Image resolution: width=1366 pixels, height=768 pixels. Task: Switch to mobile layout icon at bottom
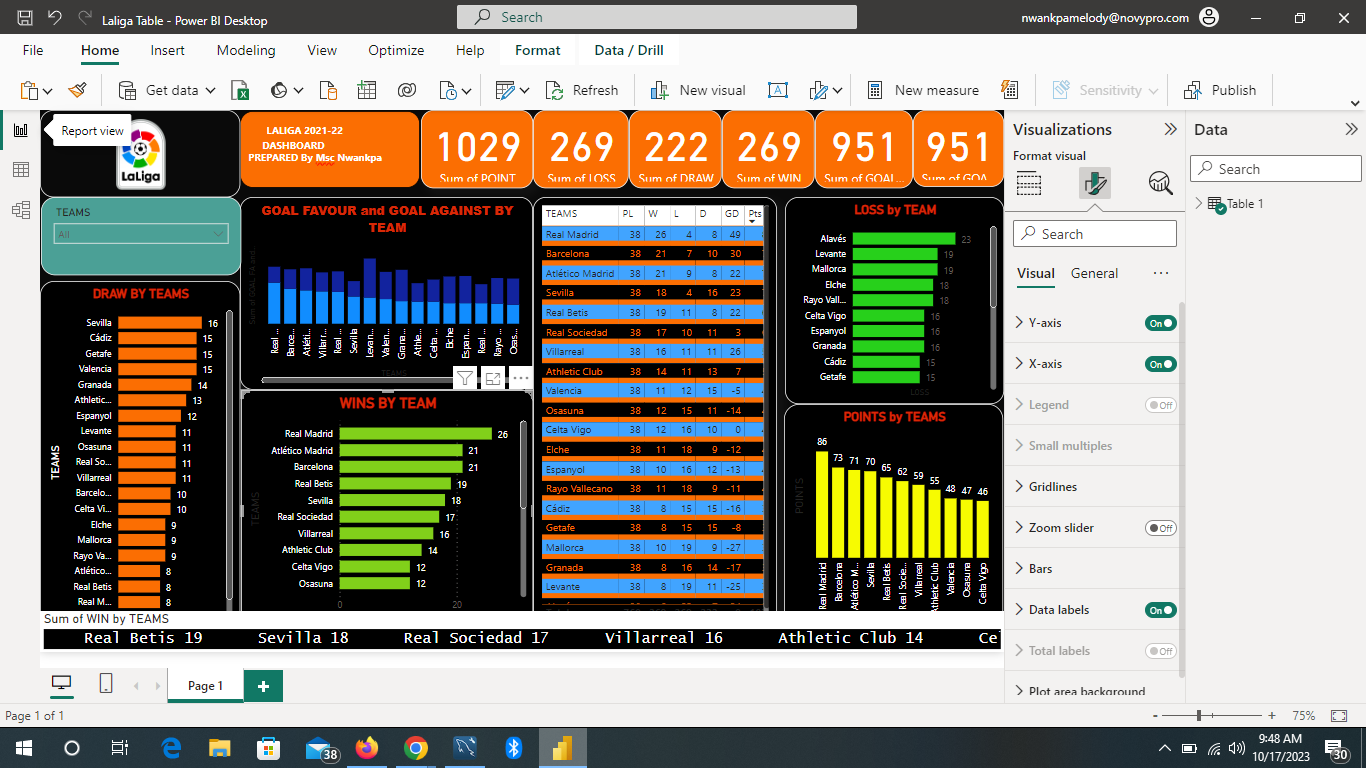(106, 683)
